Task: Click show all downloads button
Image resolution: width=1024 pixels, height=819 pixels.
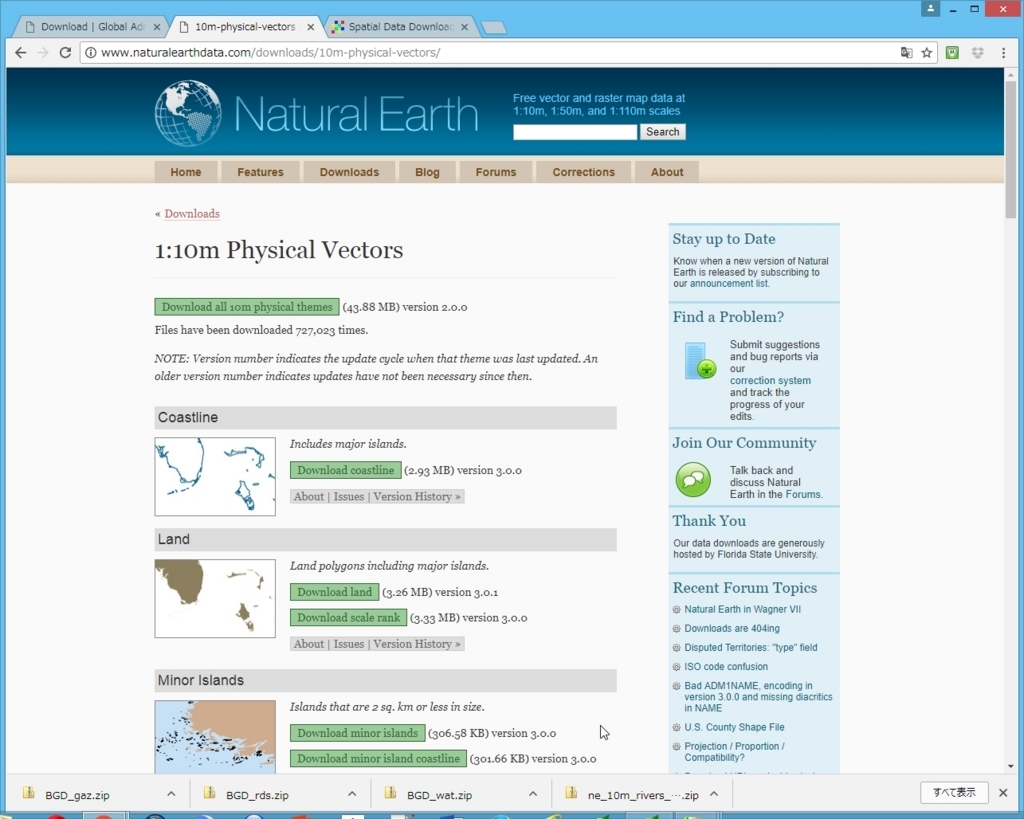Action: pos(953,792)
